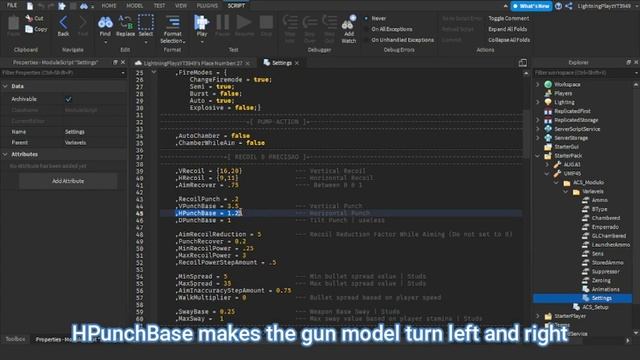Switch to the MODEL ribbon tab

[x=135, y=6]
